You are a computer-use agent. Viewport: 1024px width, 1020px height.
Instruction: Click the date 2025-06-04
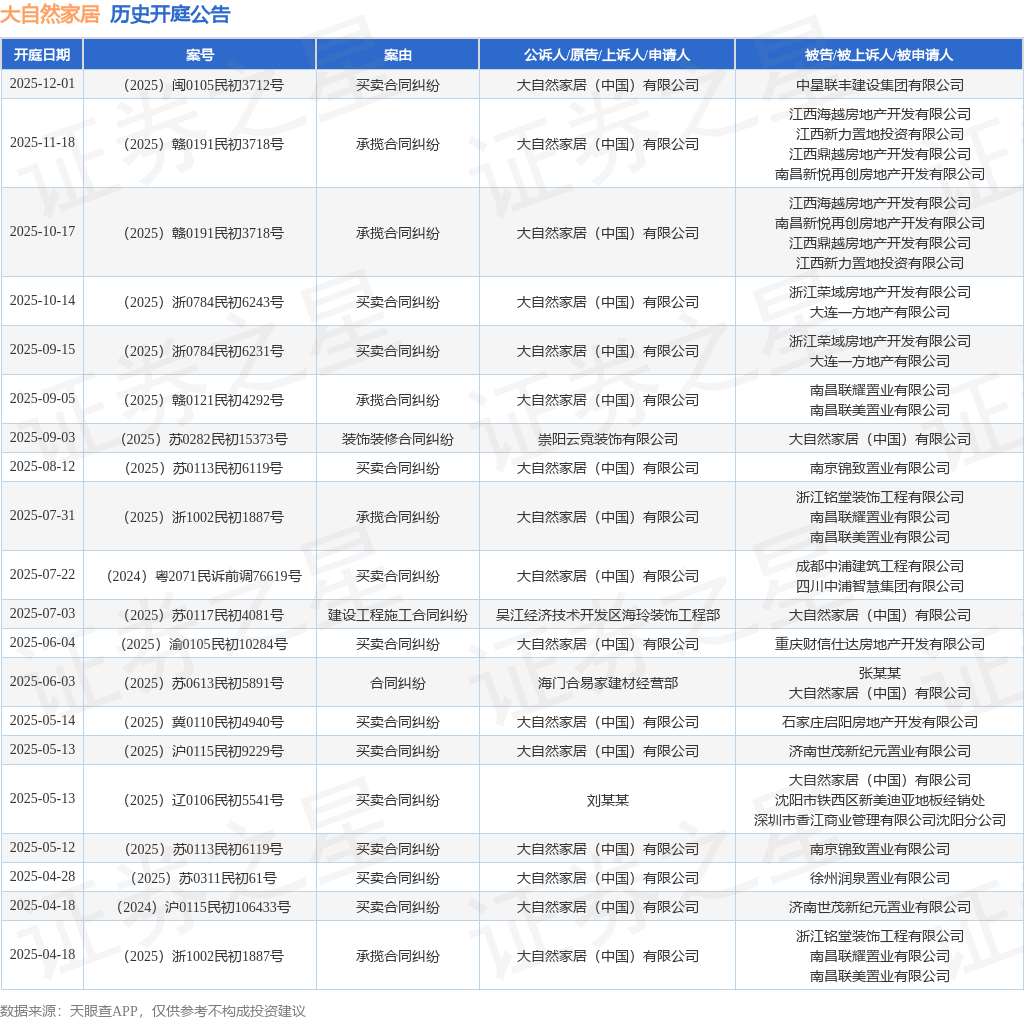point(42,643)
